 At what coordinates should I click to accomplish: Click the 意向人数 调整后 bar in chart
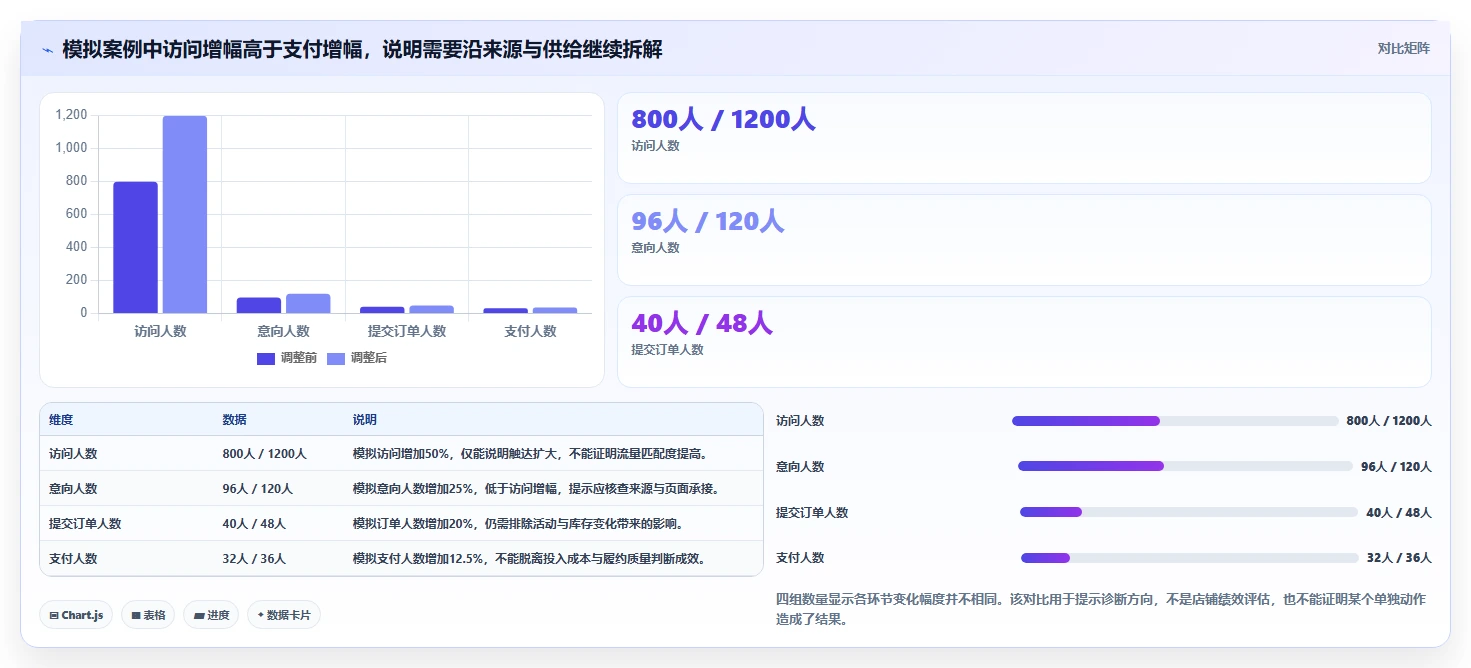tap(308, 303)
